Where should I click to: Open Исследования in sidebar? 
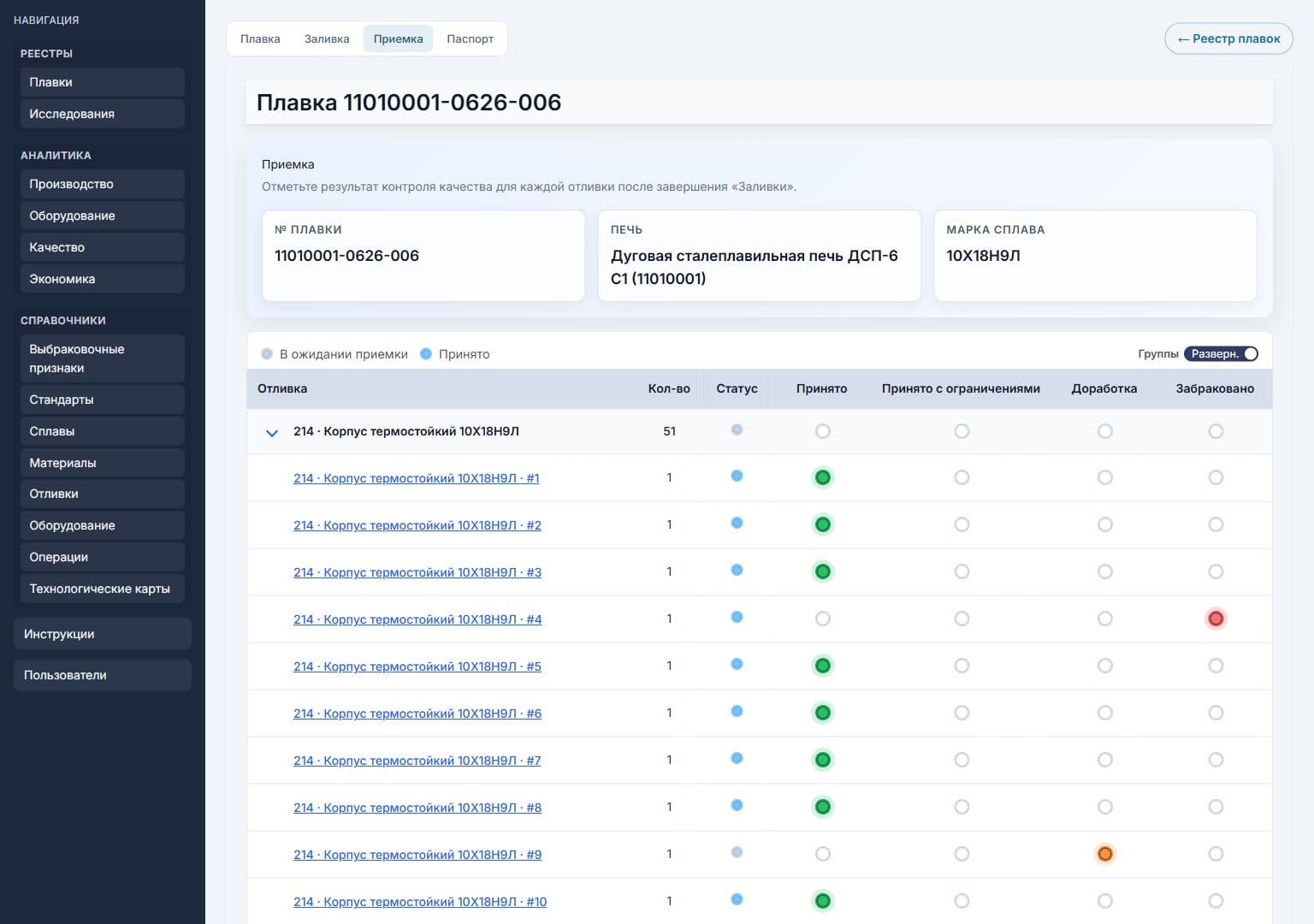tap(103, 114)
